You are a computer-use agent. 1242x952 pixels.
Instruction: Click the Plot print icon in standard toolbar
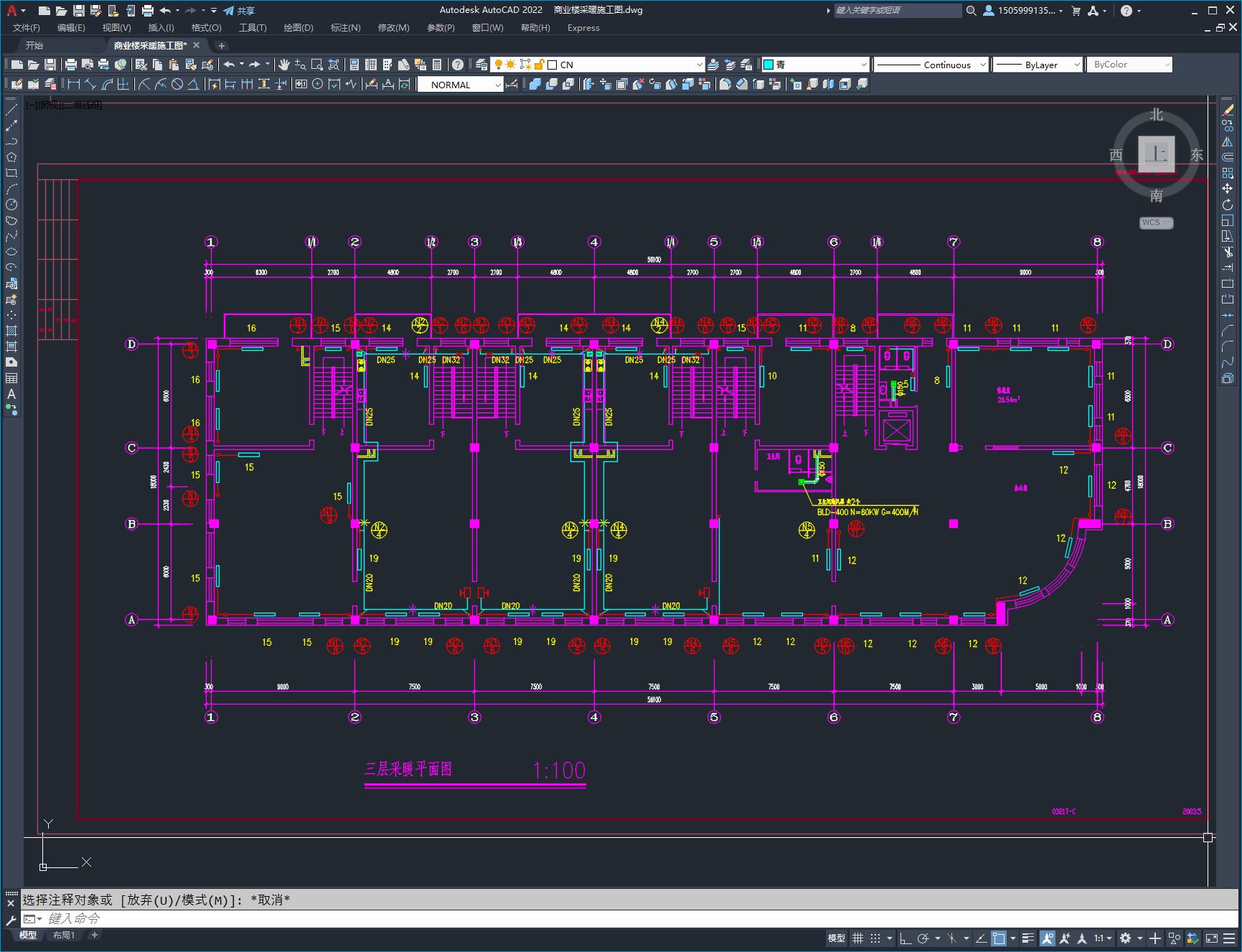point(70,65)
